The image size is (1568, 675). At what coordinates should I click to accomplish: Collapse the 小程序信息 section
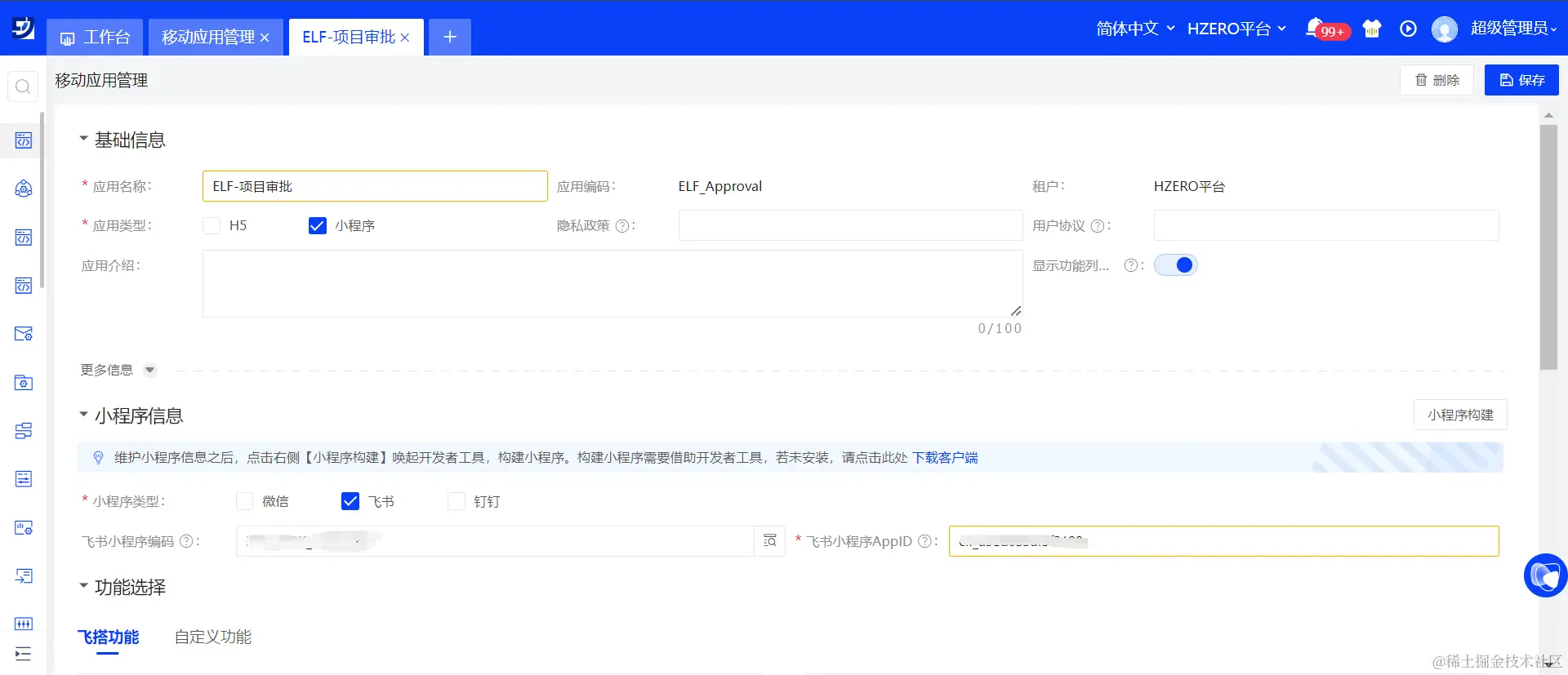point(83,415)
